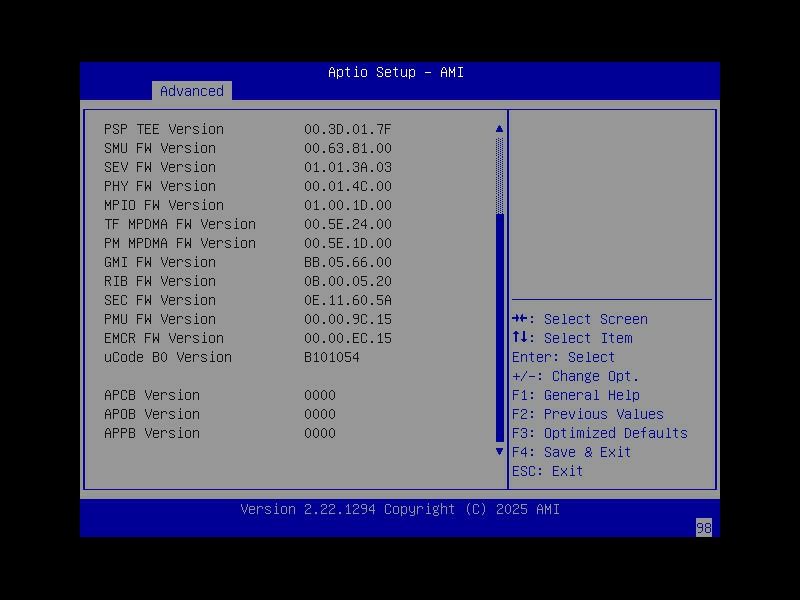Click value 00.5E.24.00
This screenshot has height=600, width=800.
pyautogui.click(x=348, y=224)
